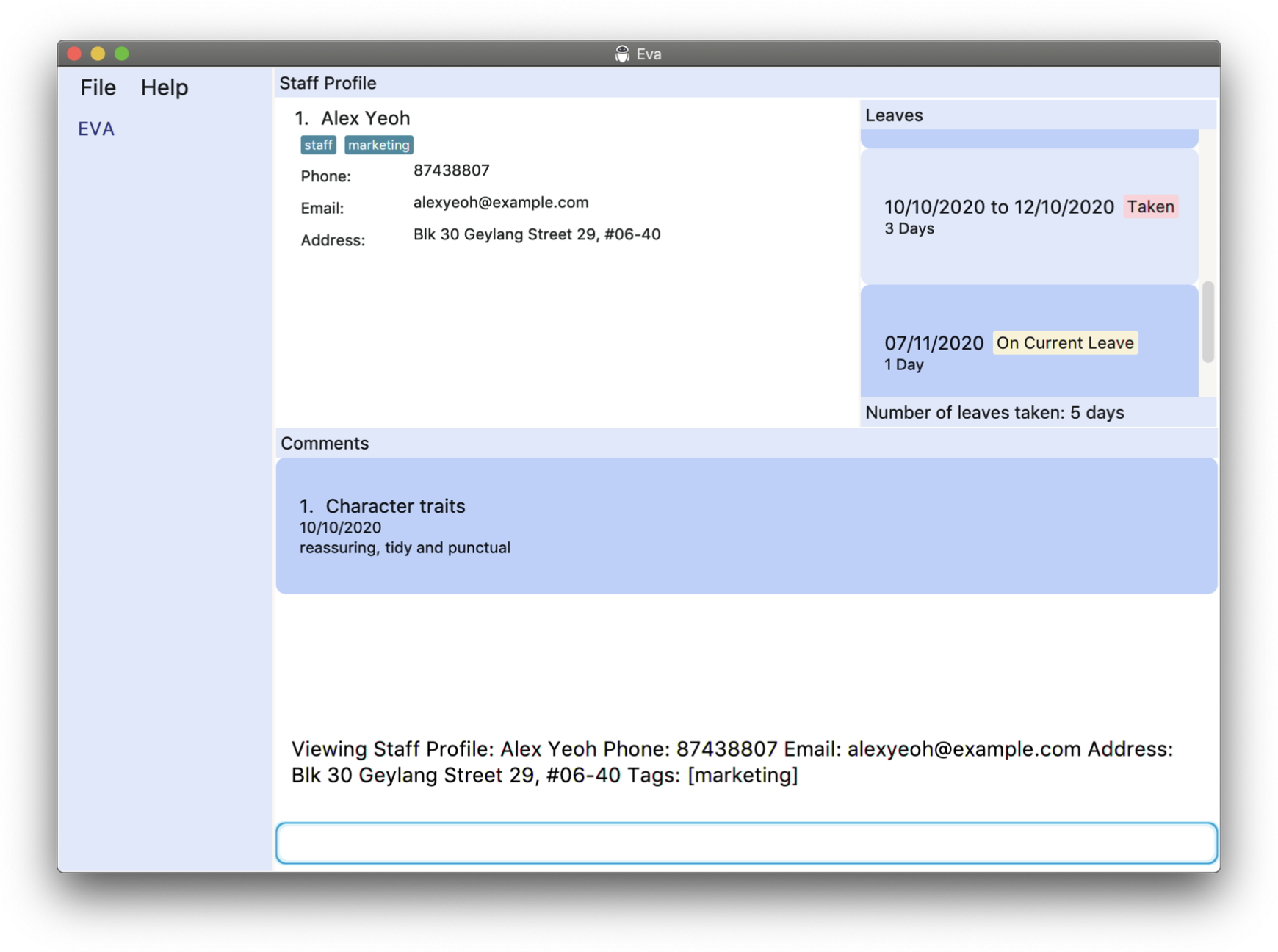This screenshot has height=952, width=1278.
Task: Click the EVA sidebar label
Action: [x=96, y=129]
